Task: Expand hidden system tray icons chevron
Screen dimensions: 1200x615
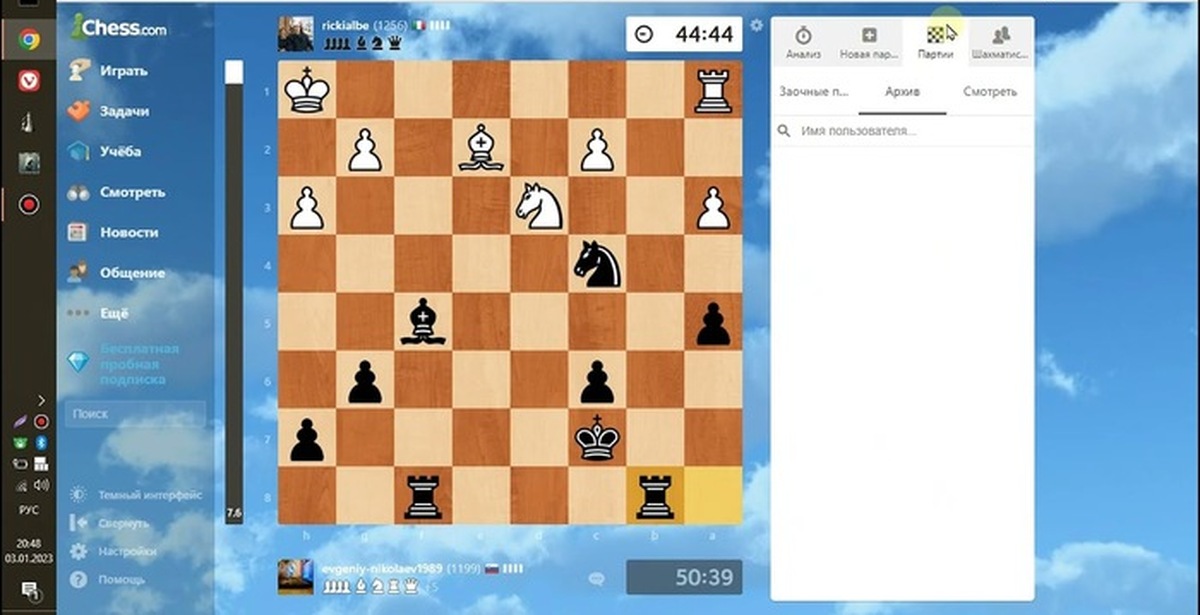Action: pos(41,400)
